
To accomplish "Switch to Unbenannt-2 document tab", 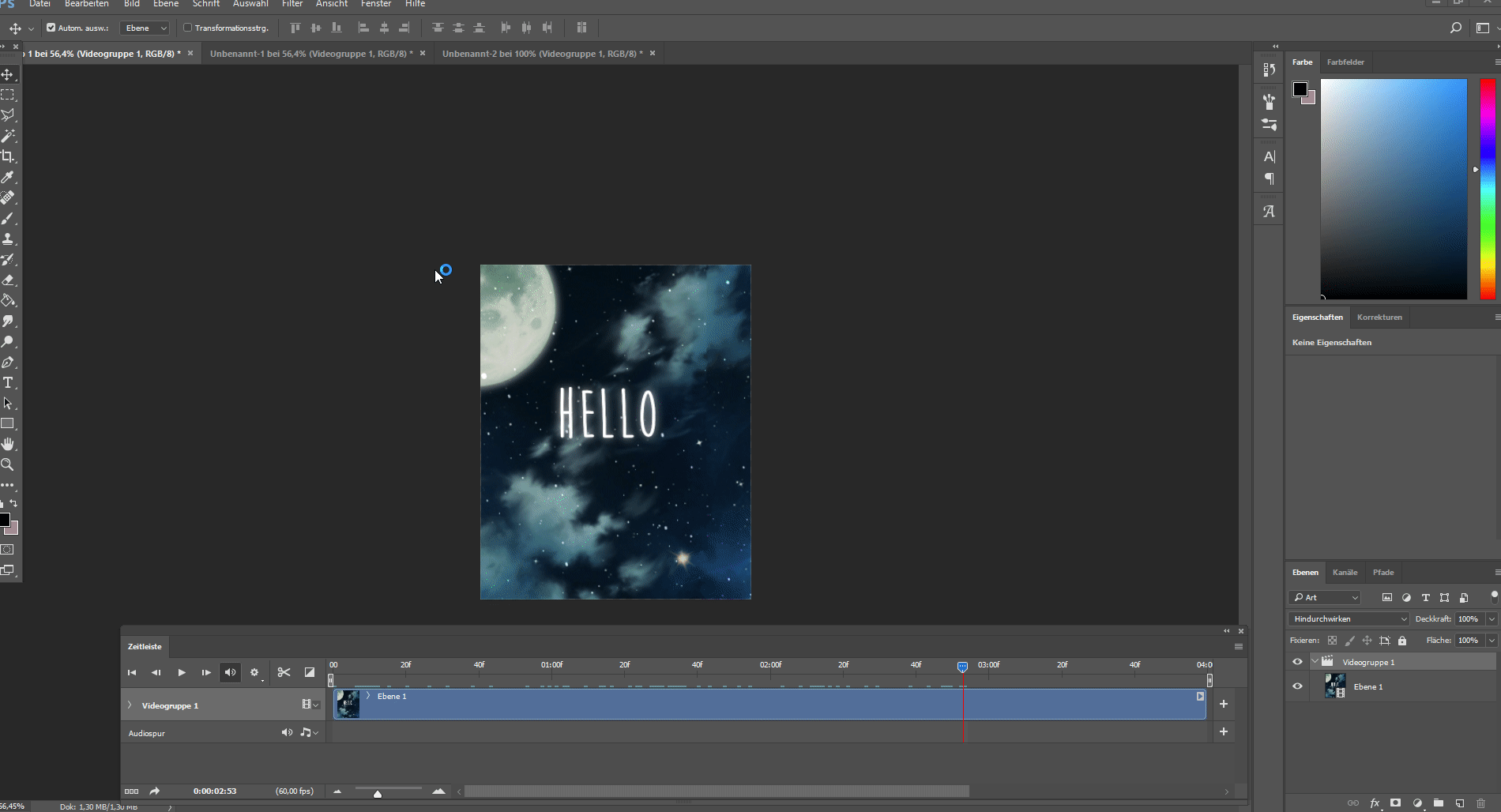I will pyautogui.click(x=542, y=54).
